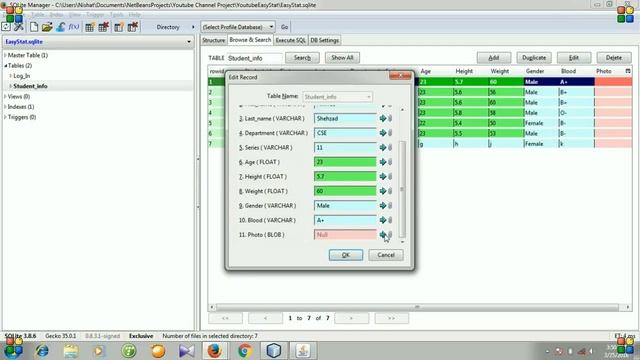Screen dimensions: 640x360
Task: Click the New Database blank page icon
Action: coord(34,27)
